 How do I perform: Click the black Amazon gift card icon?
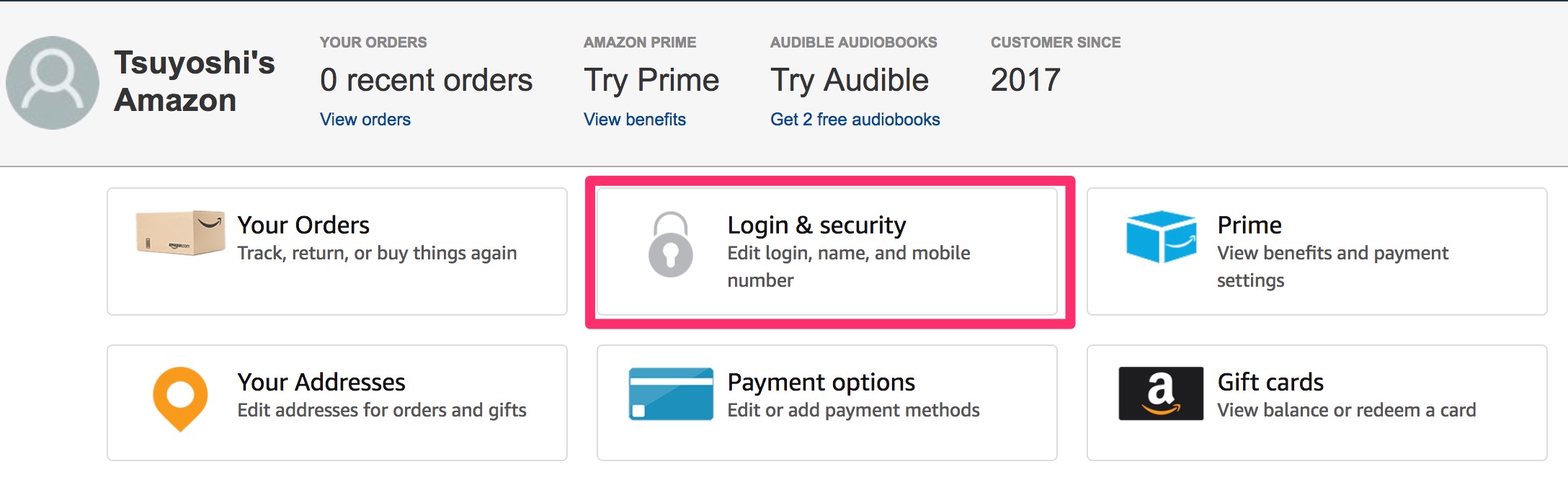(x=1161, y=393)
